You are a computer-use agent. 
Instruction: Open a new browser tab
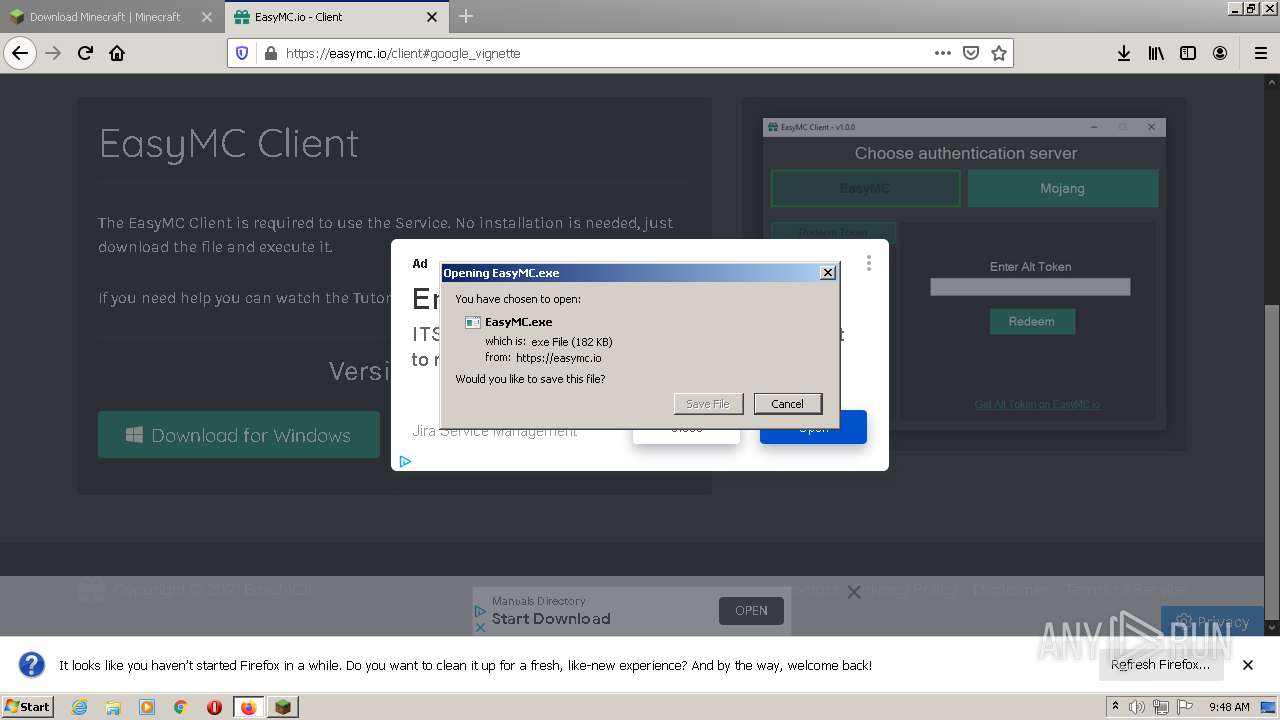(466, 16)
